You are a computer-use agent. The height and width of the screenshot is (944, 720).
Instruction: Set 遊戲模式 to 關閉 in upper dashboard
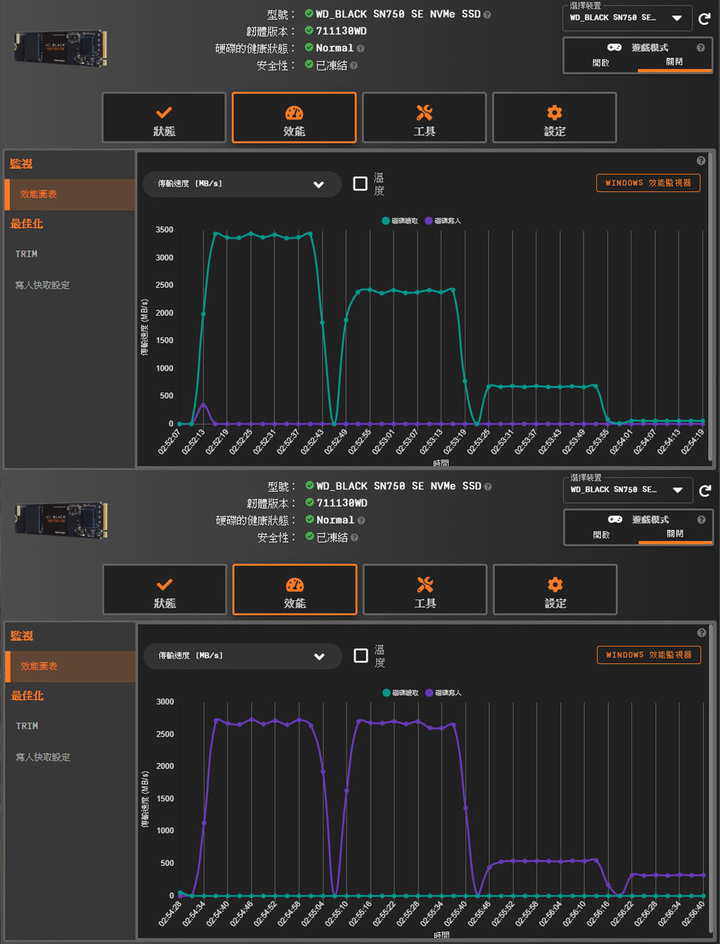(674, 63)
